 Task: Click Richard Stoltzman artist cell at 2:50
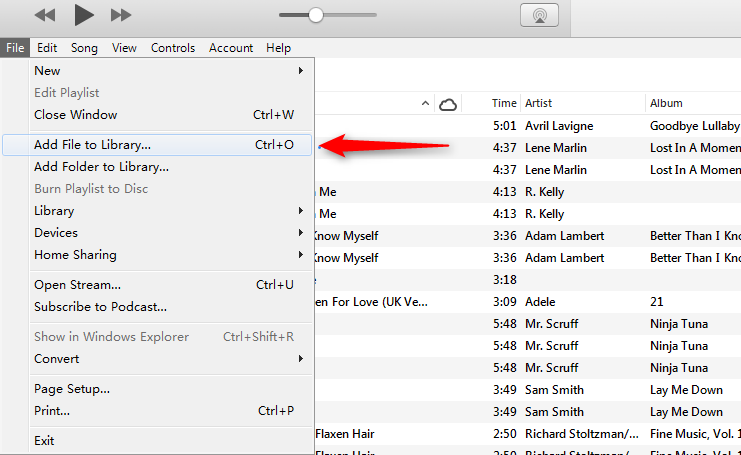582,434
